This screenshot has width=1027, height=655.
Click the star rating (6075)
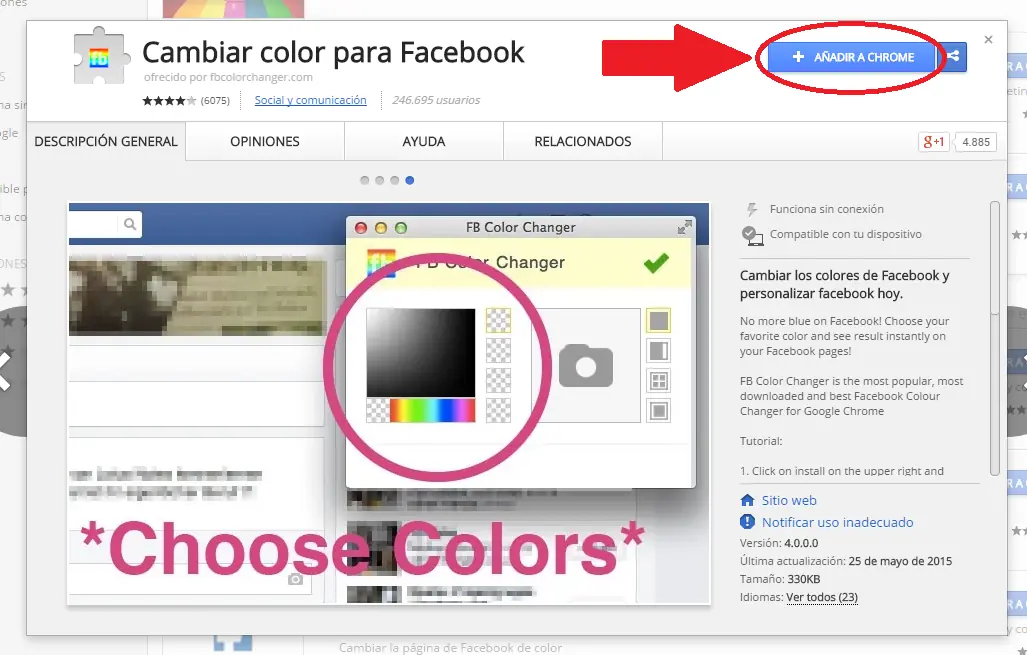(186, 100)
